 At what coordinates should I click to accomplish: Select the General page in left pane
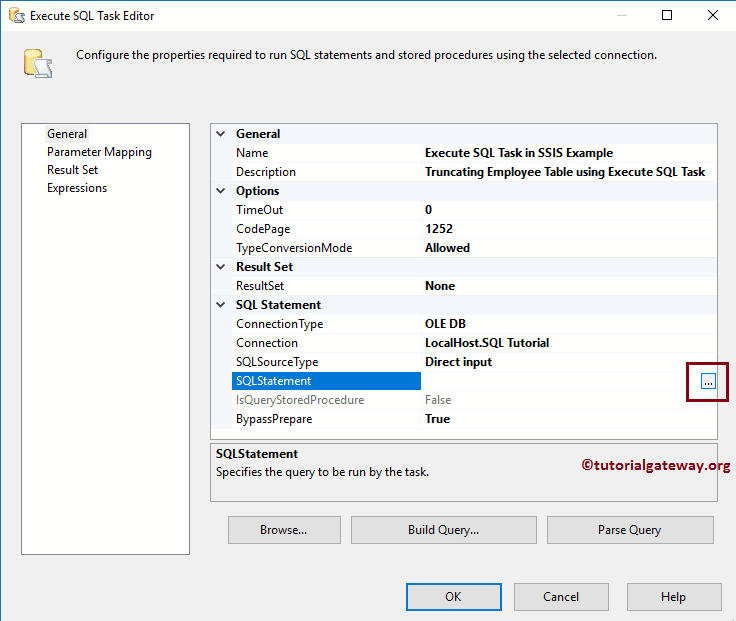[x=67, y=134]
